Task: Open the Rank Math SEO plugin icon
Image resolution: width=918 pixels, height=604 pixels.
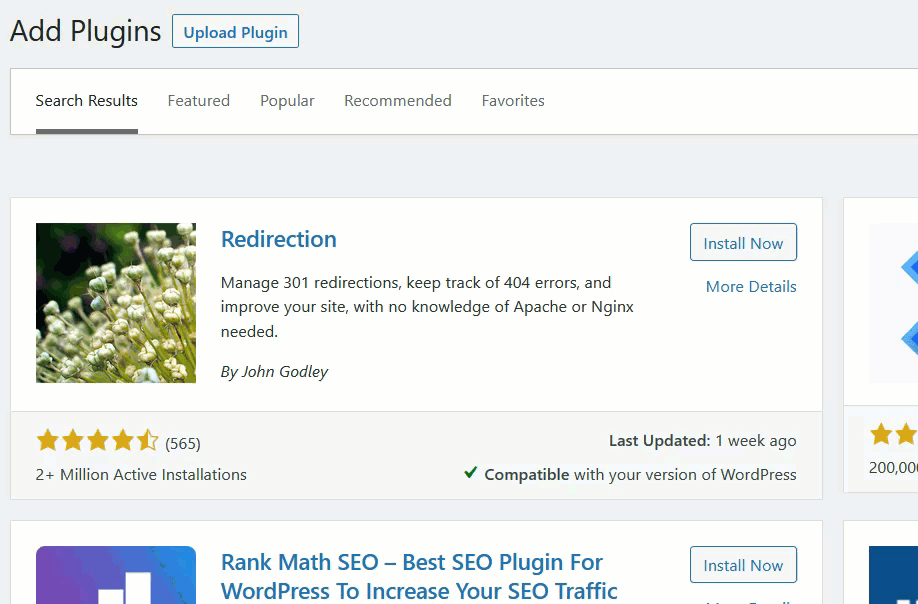Action: pos(116,575)
